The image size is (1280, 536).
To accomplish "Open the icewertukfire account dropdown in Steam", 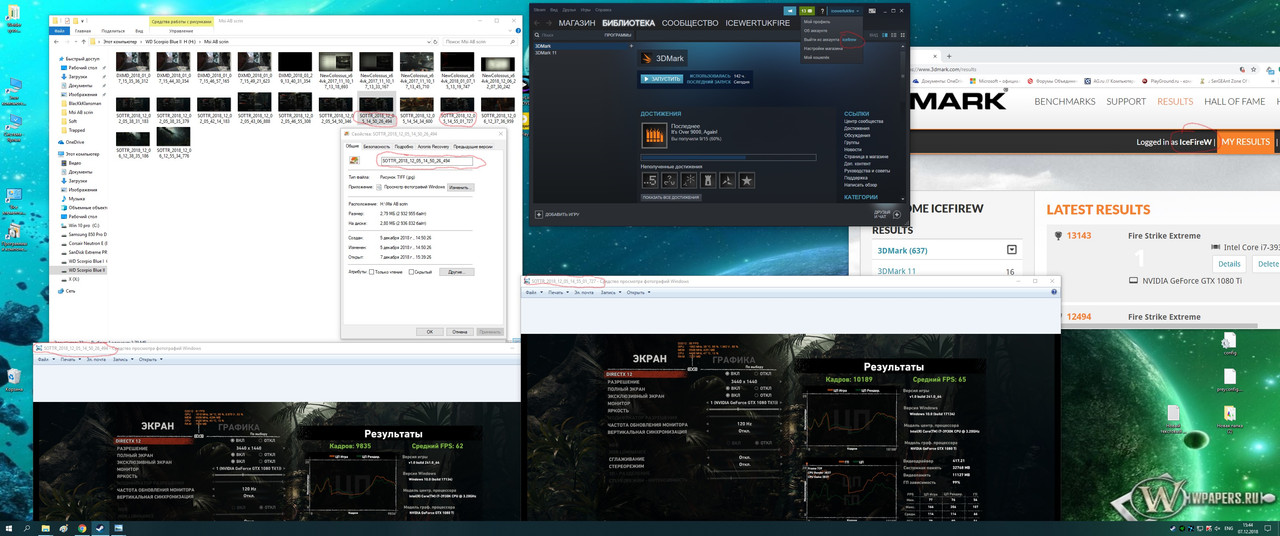I will 844,11.
